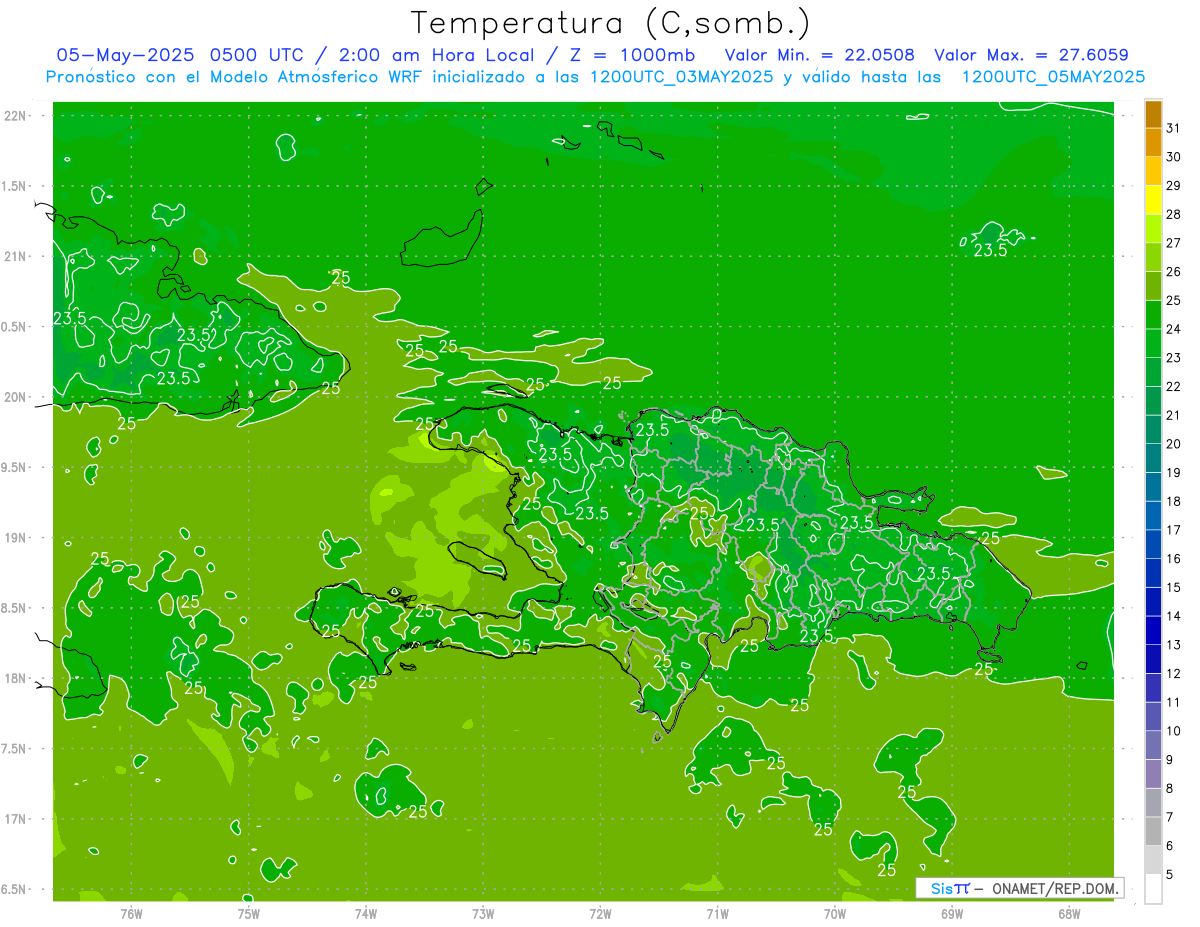Click color bar label '12'

click(1173, 674)
